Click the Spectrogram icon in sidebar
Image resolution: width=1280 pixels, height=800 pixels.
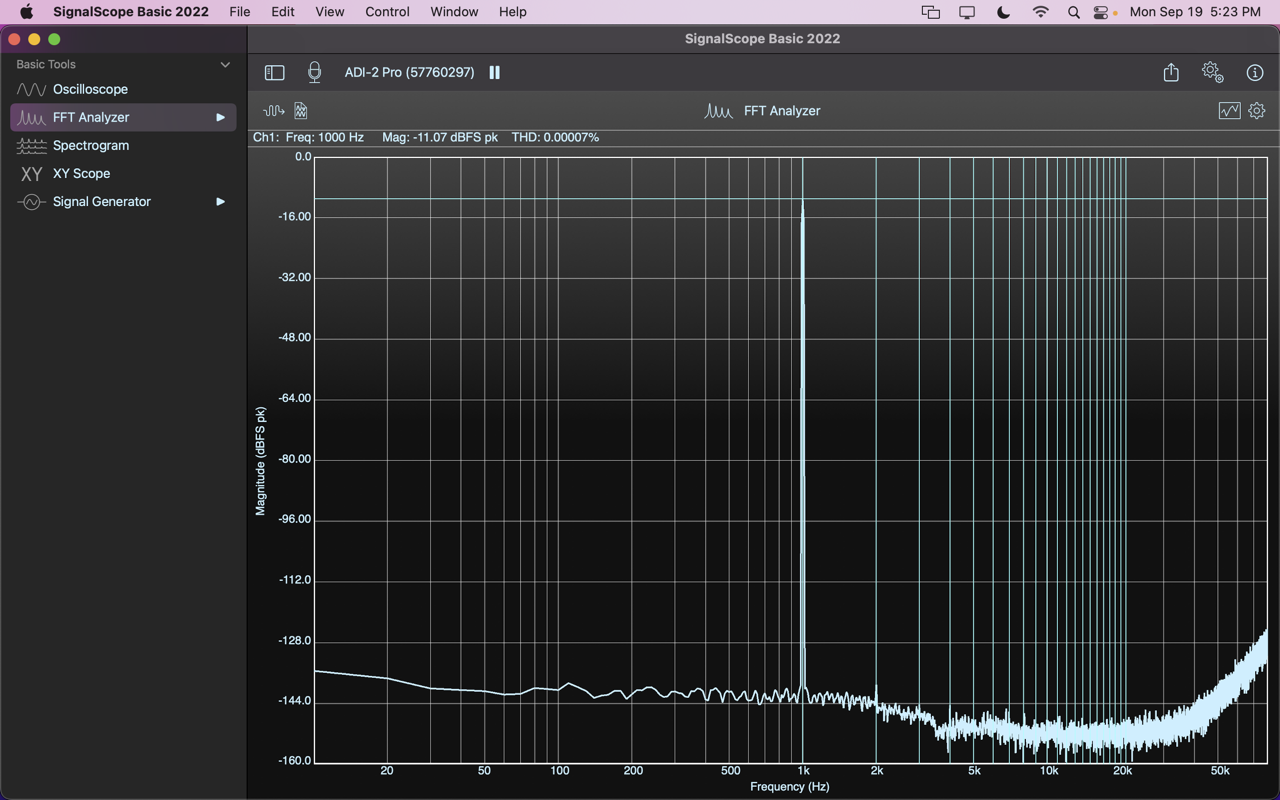tap(31, 146)
